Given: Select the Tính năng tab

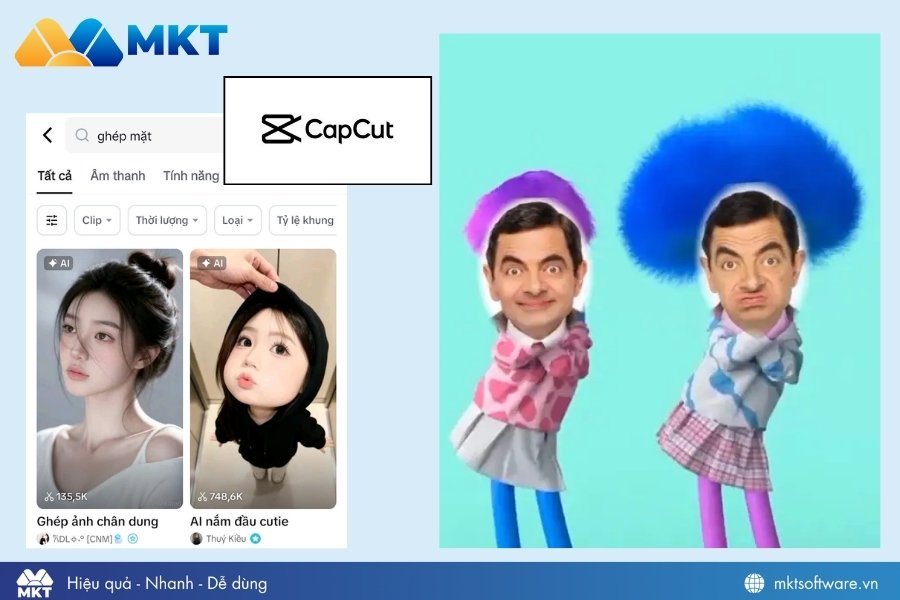Looking at the screenshot, I should (191, 175).
